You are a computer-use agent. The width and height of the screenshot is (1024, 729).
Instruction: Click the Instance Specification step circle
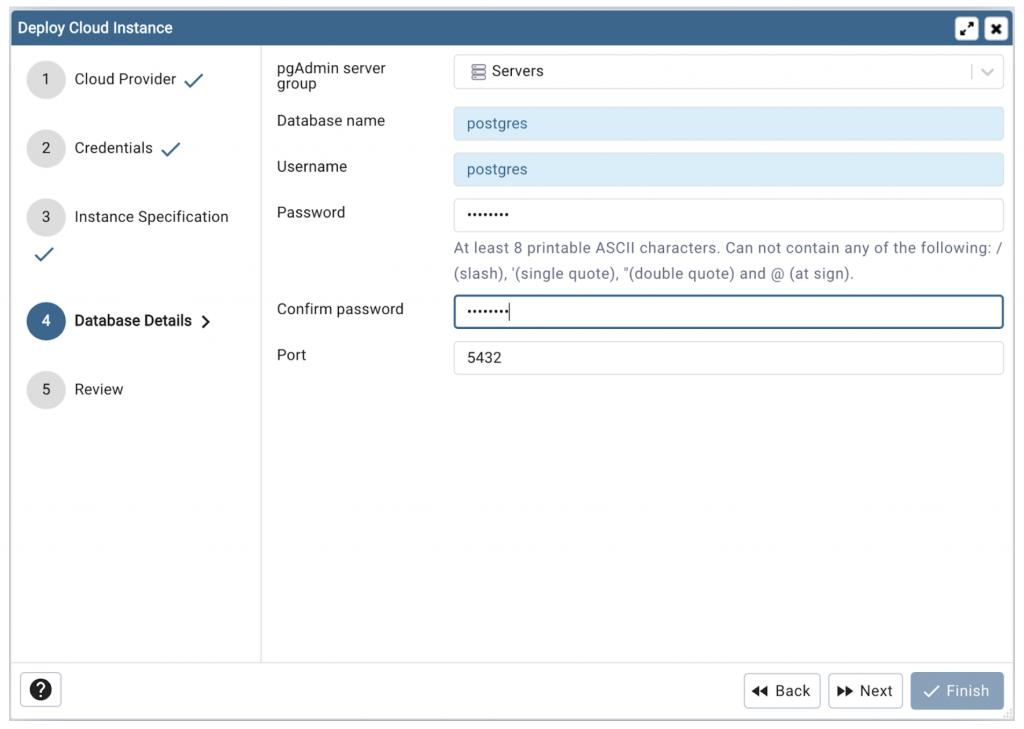click(45, 217)
